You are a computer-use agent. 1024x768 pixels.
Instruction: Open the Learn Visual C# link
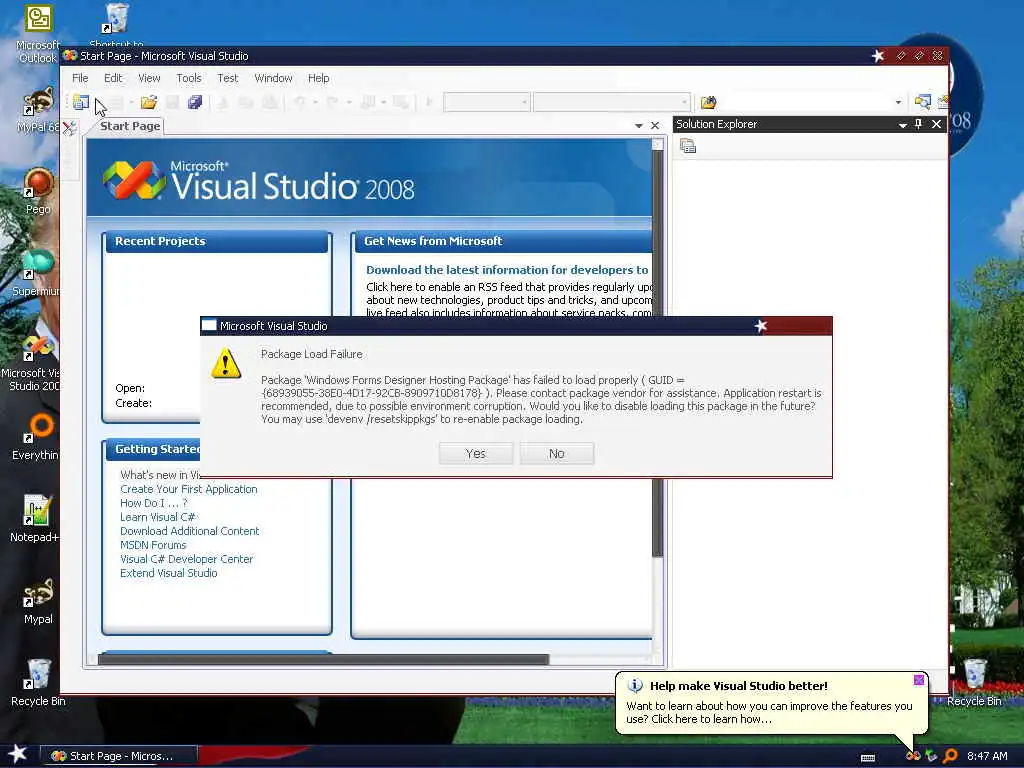pyautogui.click(x=157, y=517)
